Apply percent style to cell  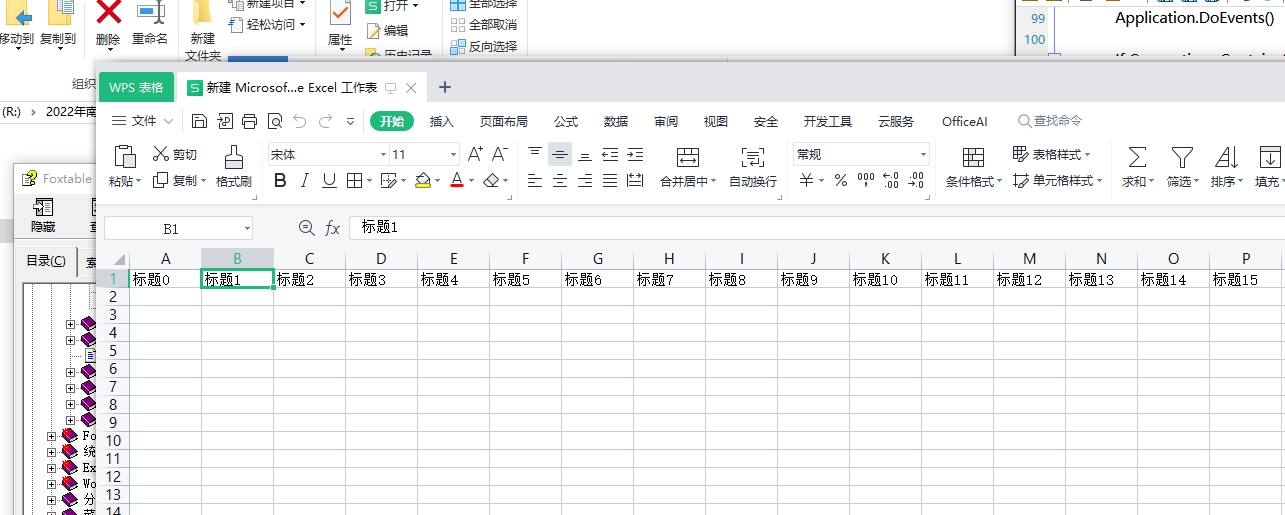(x=841, y=181)
